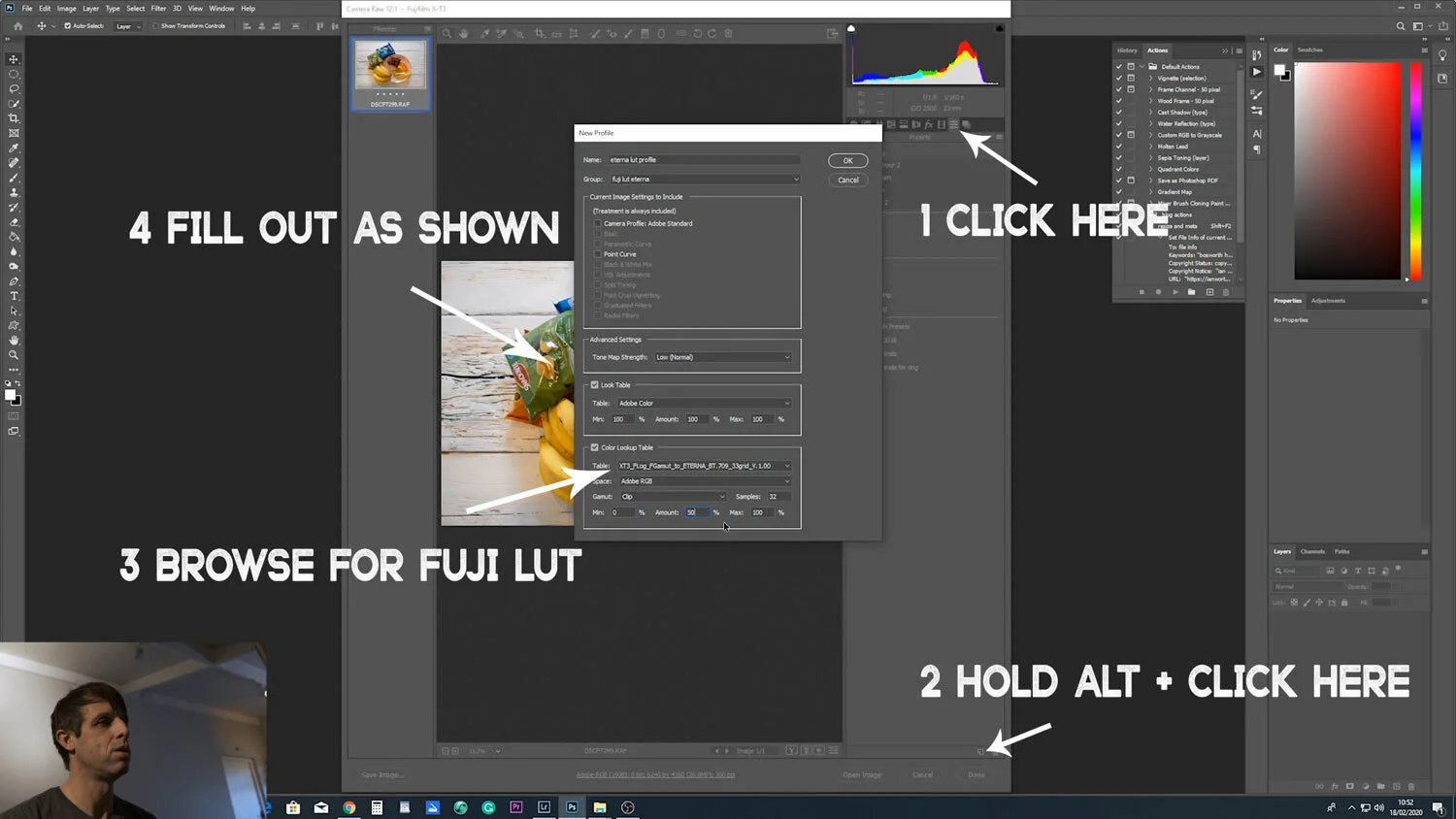Viewport: 1456px width, 819px height.
Task: Open the Filter menu
Action: click(158, 8)
